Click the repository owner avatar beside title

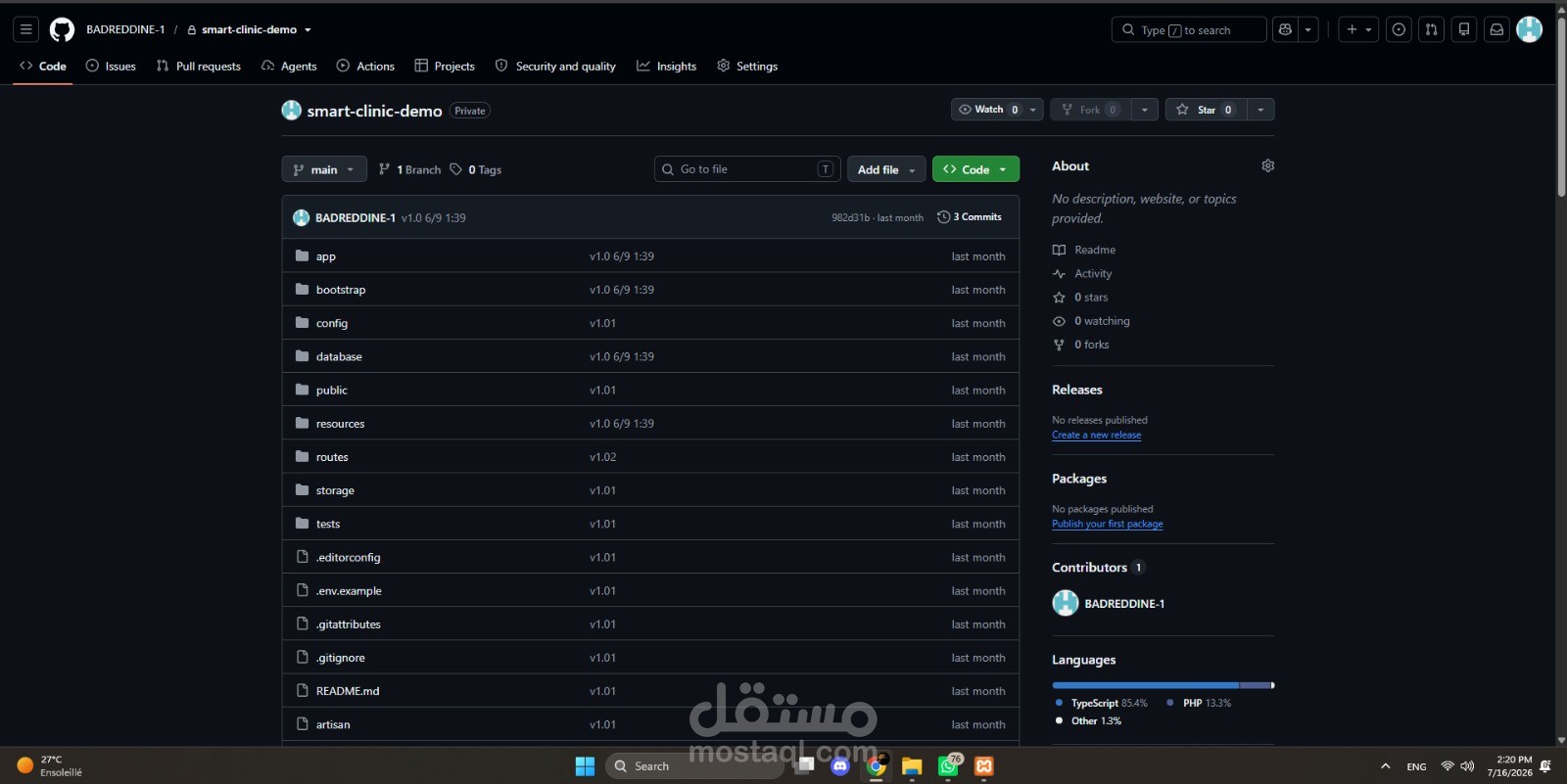click(291, 110)
